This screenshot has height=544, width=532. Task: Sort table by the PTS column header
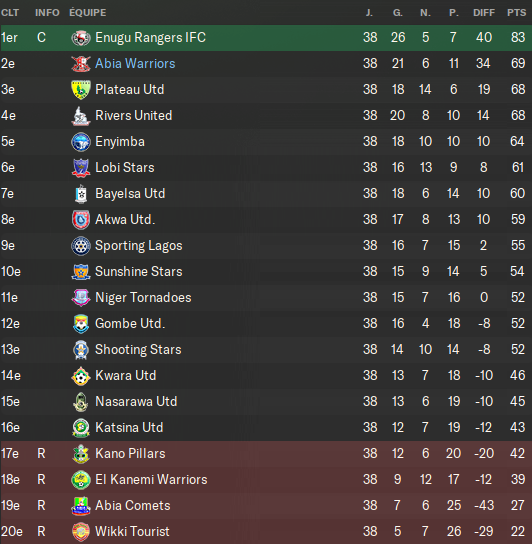(516, 13)
